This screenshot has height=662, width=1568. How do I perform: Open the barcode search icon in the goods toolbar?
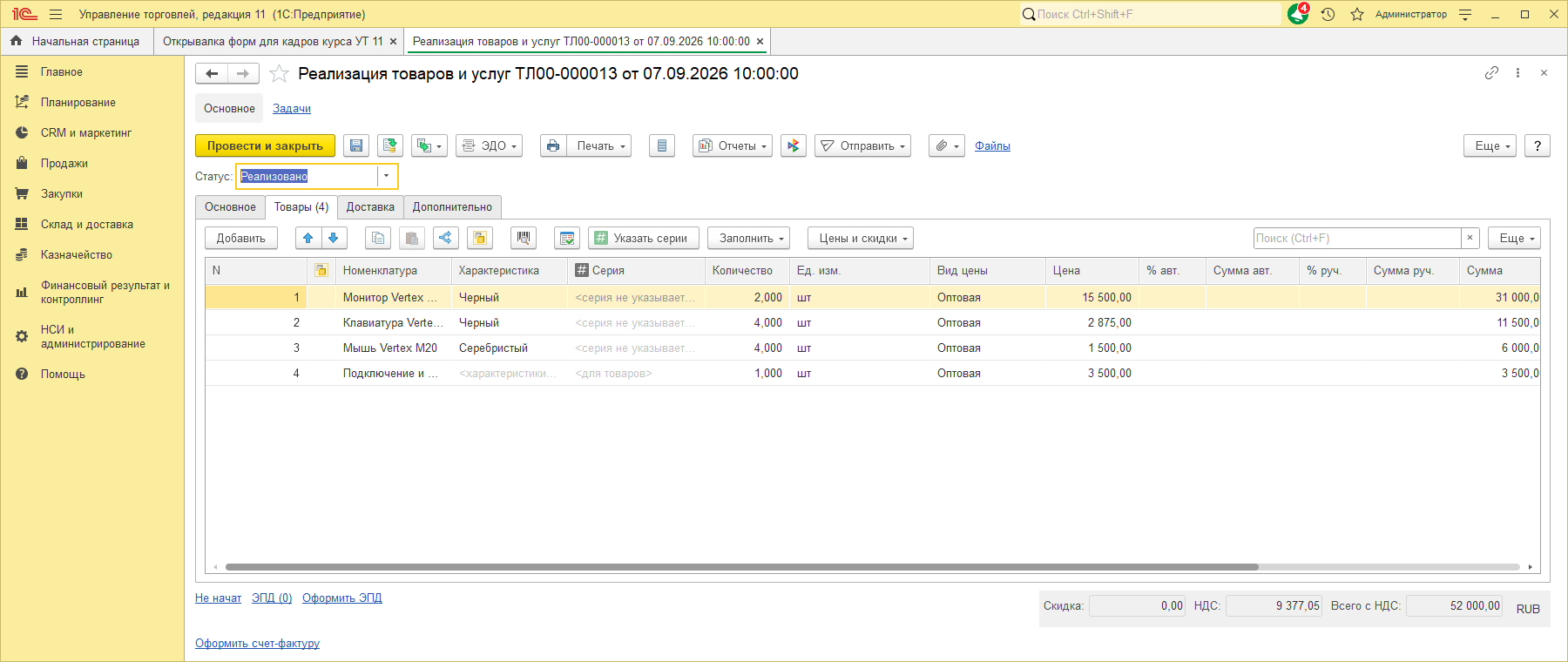pyautogui.click(x=524, y=238)
